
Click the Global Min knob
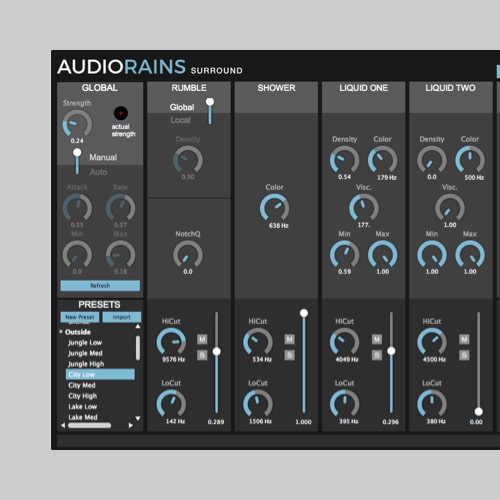[77, 255]
